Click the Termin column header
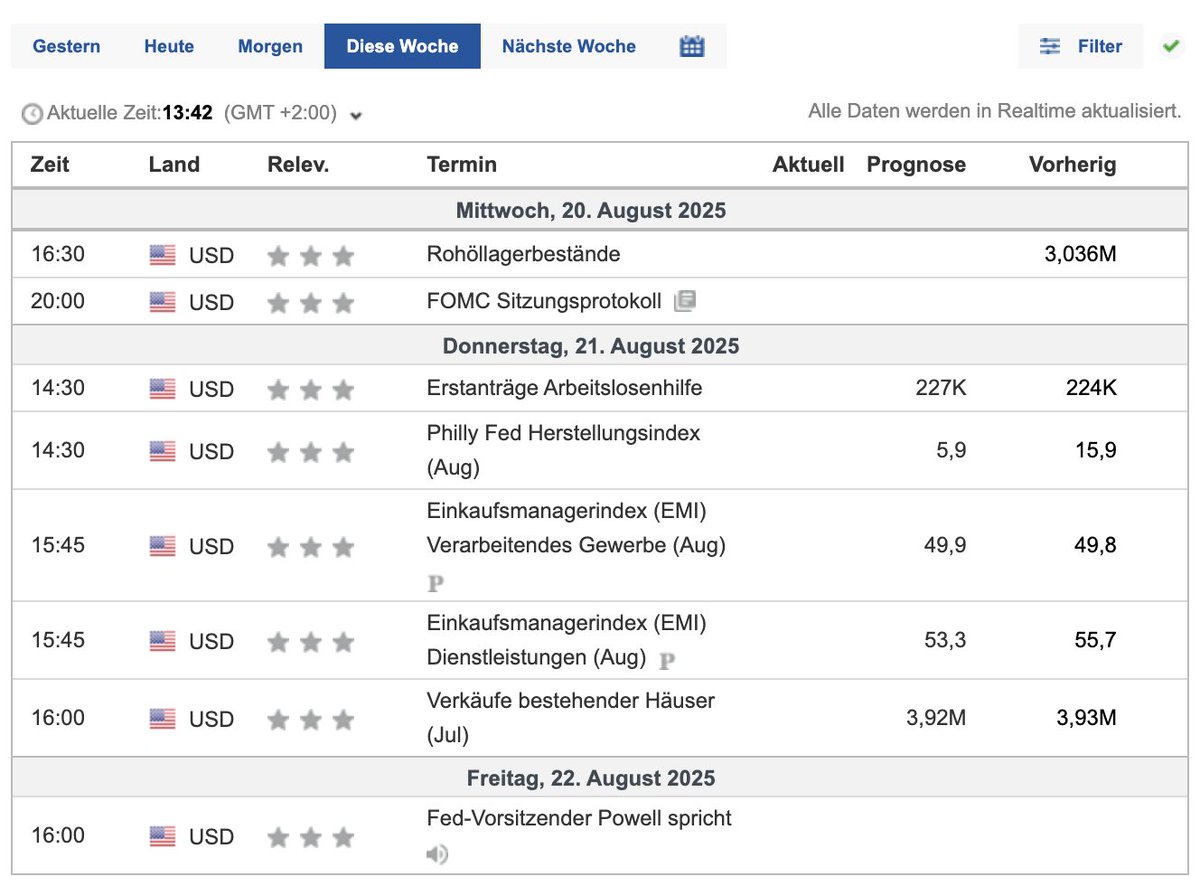Screen dimensions: 1200x886 (462, 165)
